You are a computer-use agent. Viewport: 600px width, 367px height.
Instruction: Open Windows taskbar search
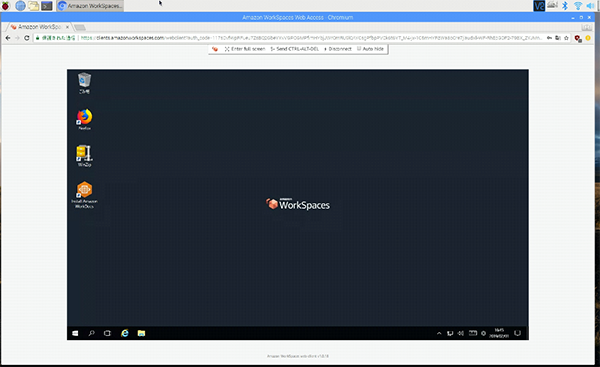pyautogui.click(x=91, y=333)
